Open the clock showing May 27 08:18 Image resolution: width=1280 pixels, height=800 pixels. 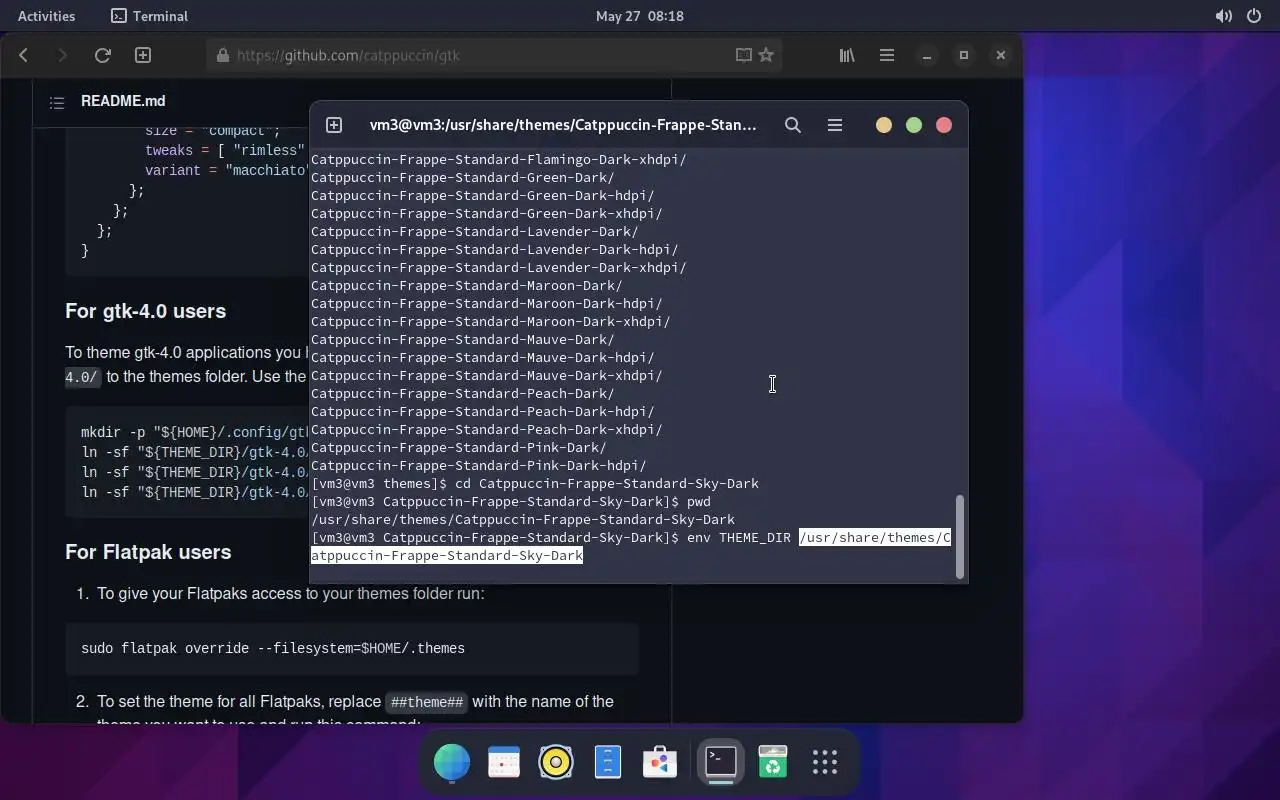640,16
